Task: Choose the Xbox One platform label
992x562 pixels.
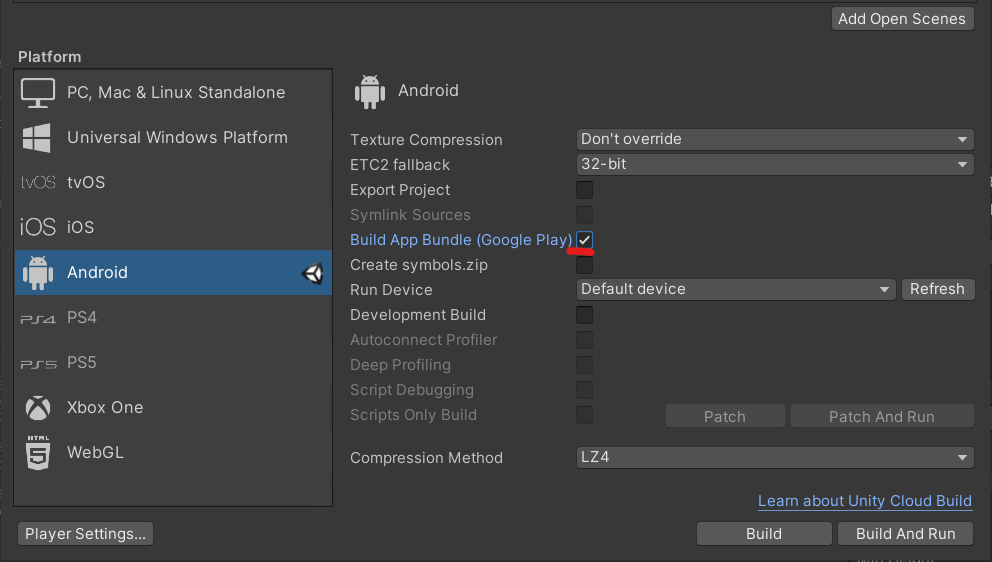Action: click(105, 408)
